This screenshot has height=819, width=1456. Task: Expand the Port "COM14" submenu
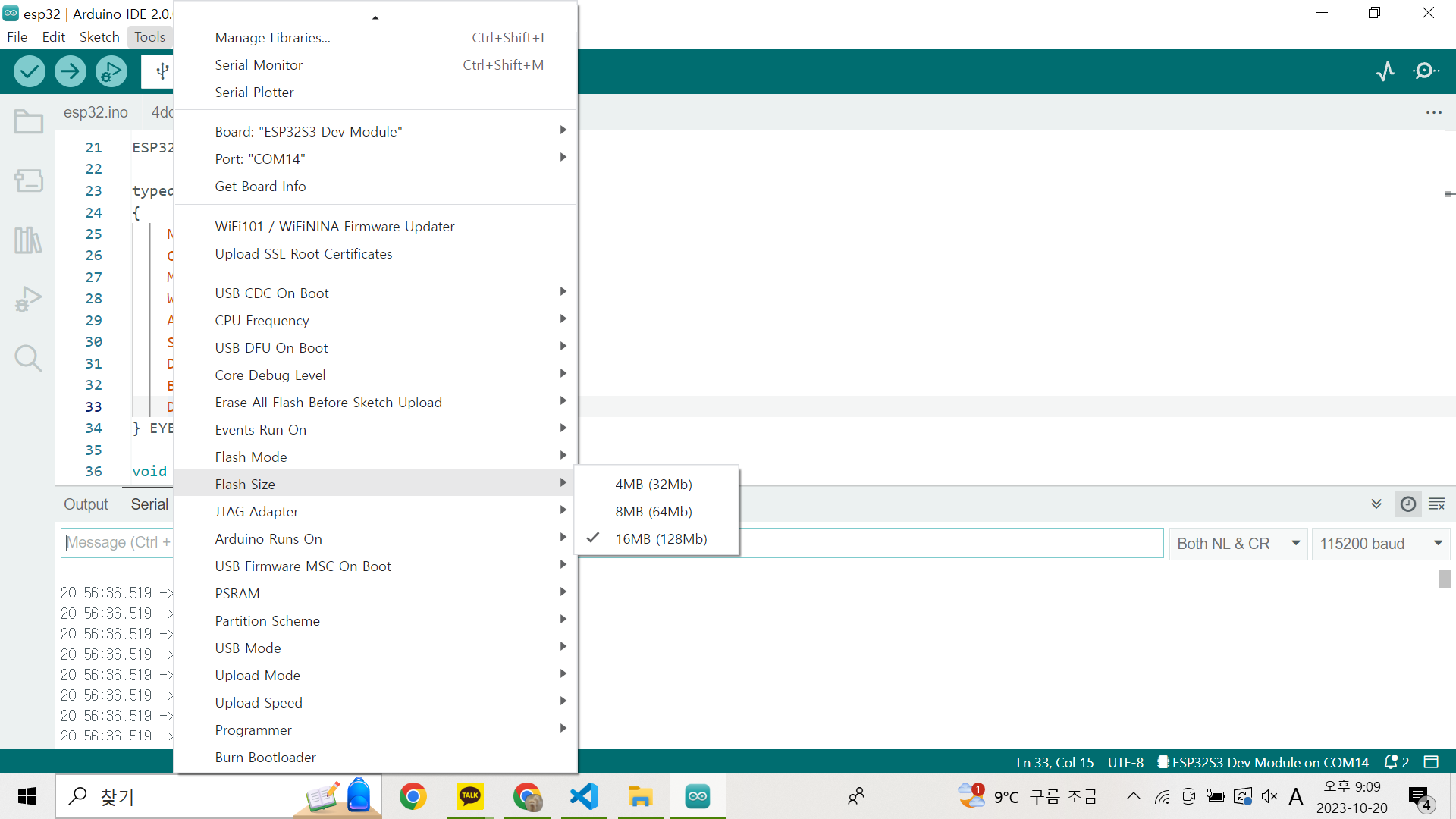pyautogui.click(x=375, y=158)
